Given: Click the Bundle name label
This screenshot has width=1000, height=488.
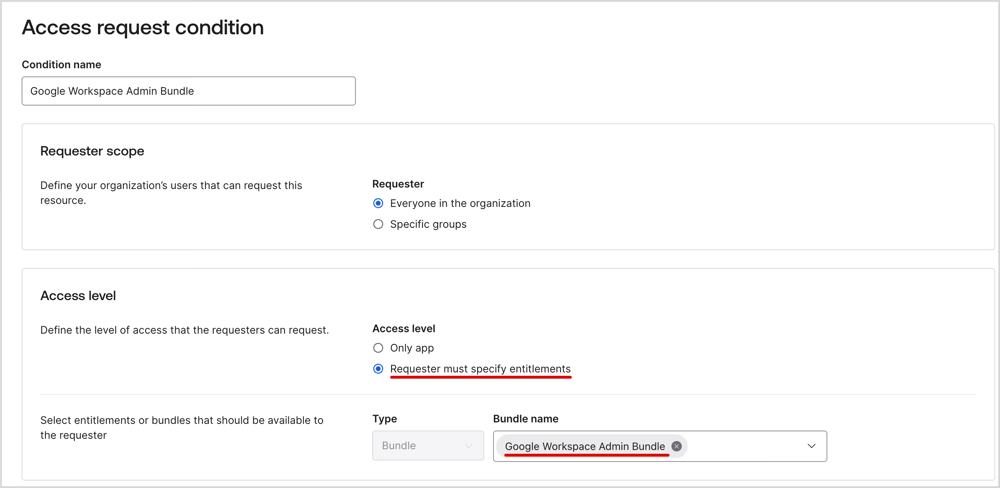Looking at the screenshot, I should pos(526,418).
